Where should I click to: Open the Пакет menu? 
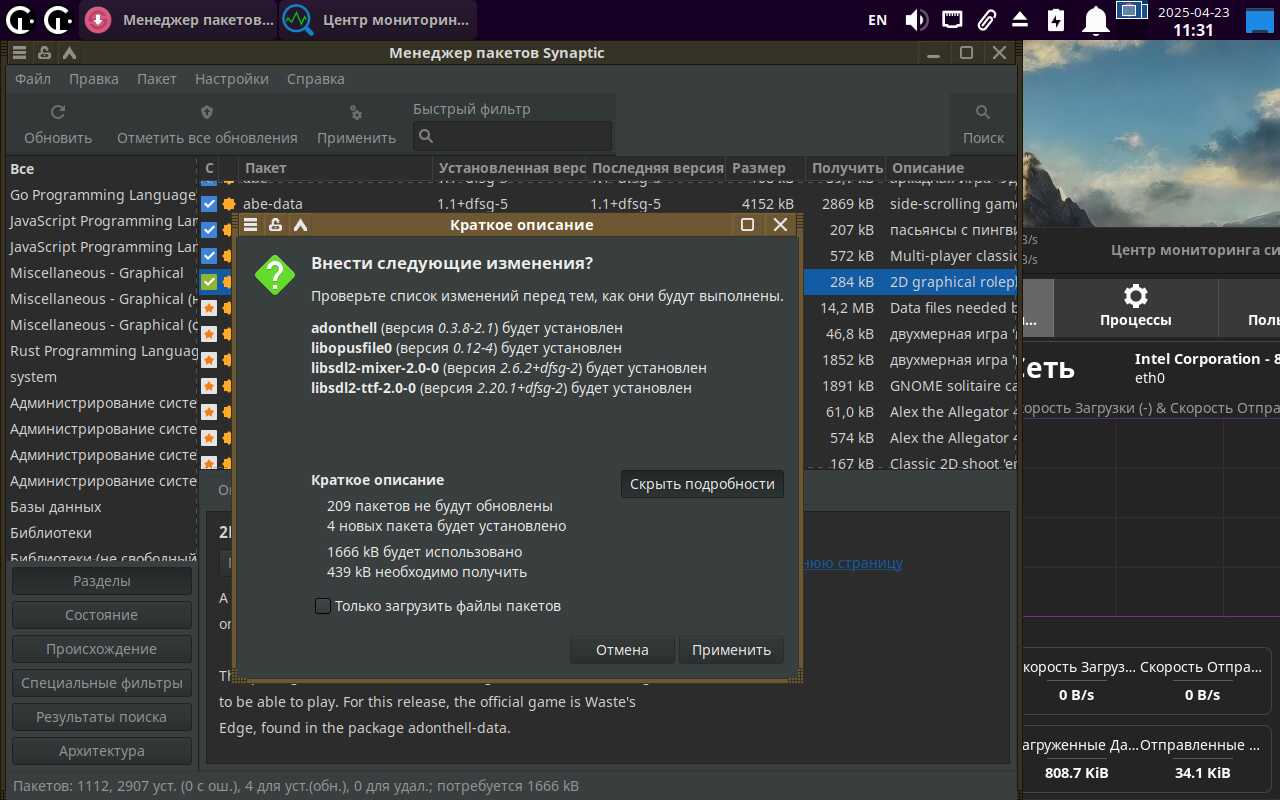tap(156, 79)
